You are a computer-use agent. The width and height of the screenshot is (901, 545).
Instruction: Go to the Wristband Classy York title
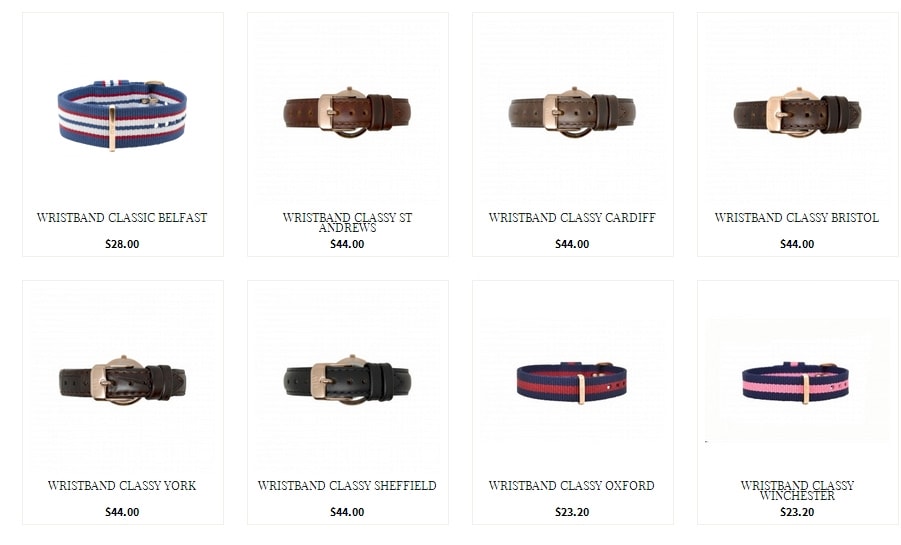point(122,486)
